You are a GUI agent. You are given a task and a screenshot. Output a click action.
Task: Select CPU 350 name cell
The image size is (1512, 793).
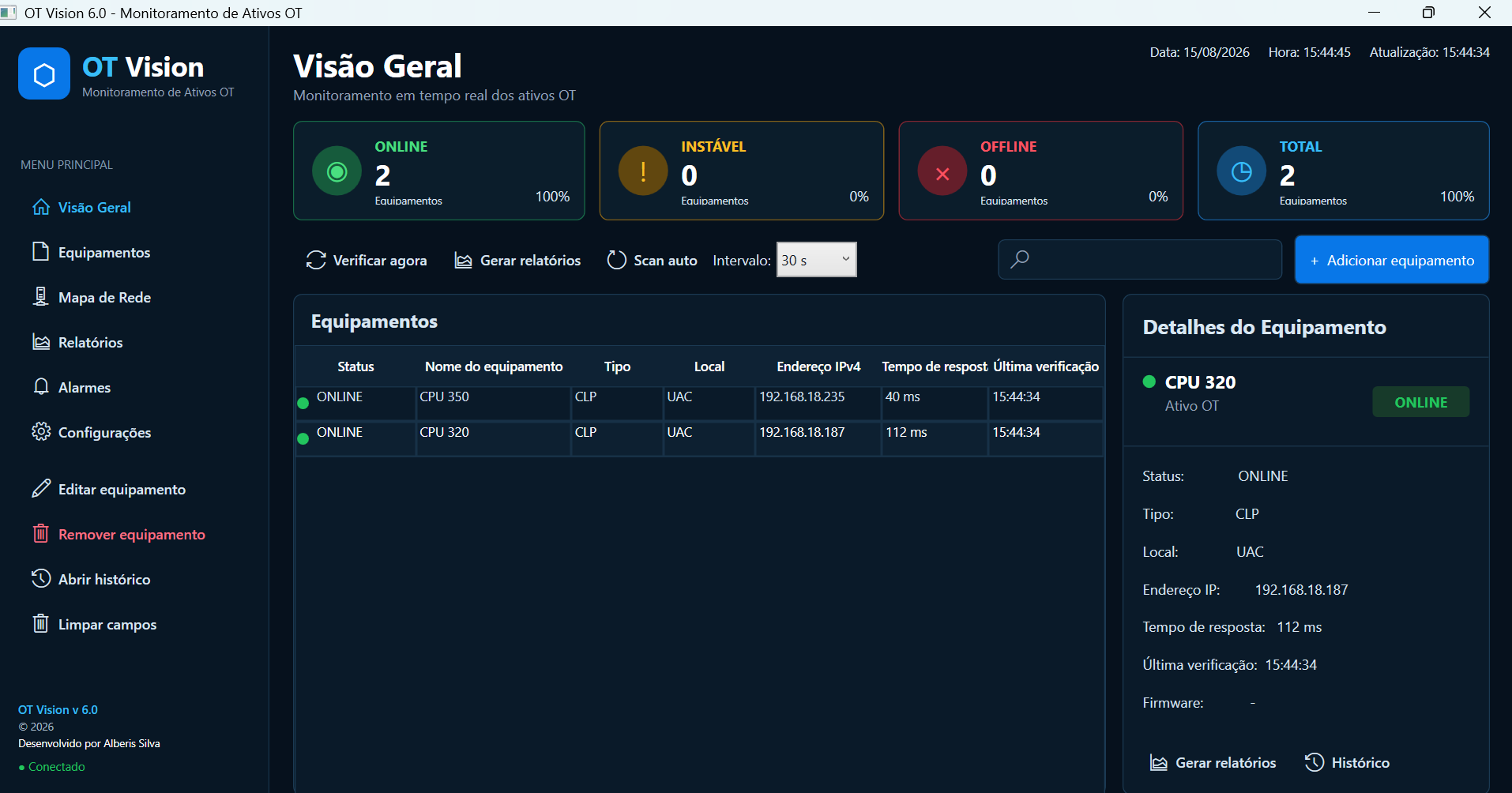click(x=493, y=403)
